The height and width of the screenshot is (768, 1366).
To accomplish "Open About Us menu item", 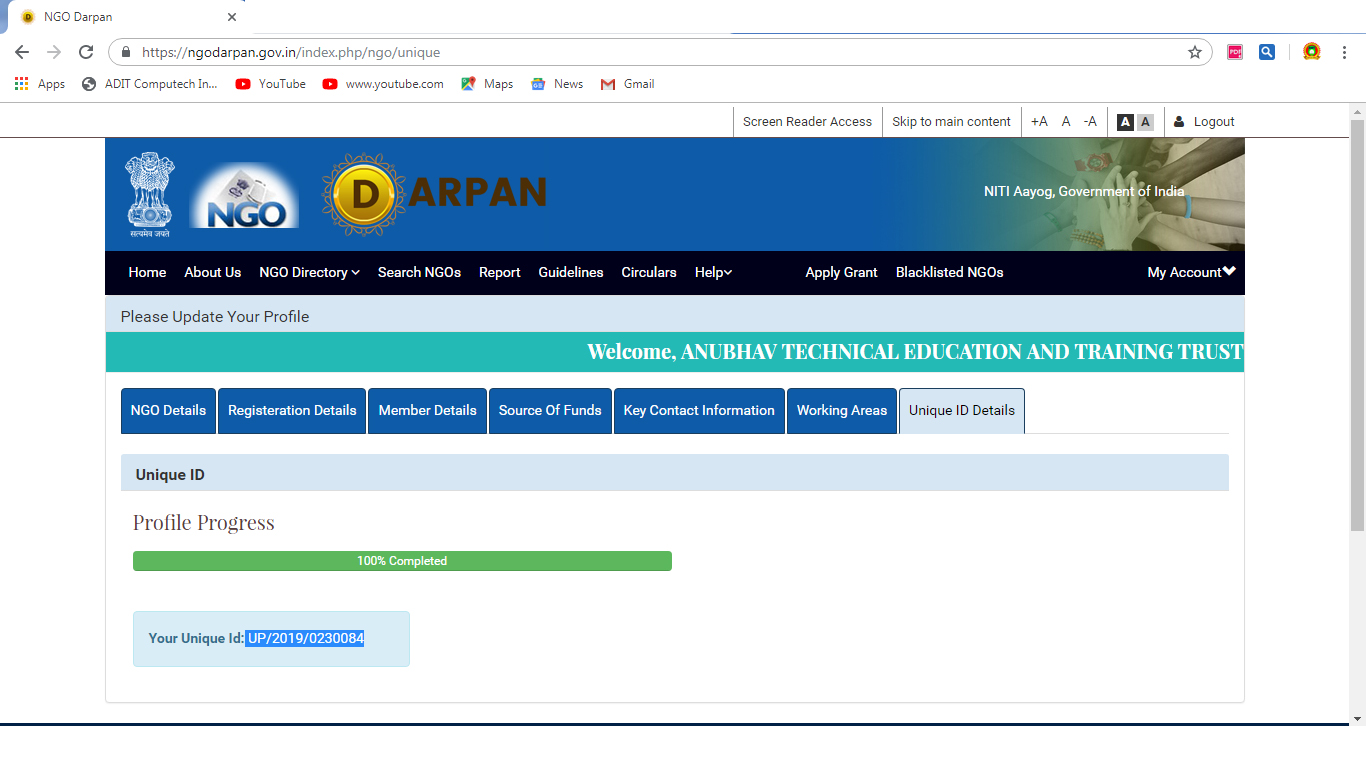I will click(x=213, y=272).
